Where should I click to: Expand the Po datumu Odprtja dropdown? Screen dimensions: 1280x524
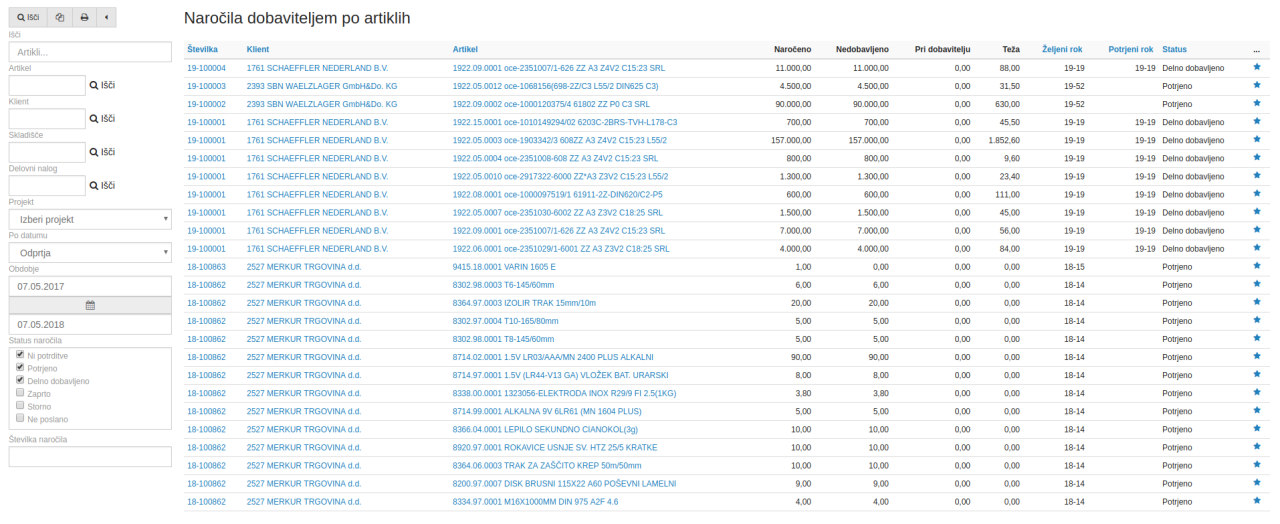point(90,252)
